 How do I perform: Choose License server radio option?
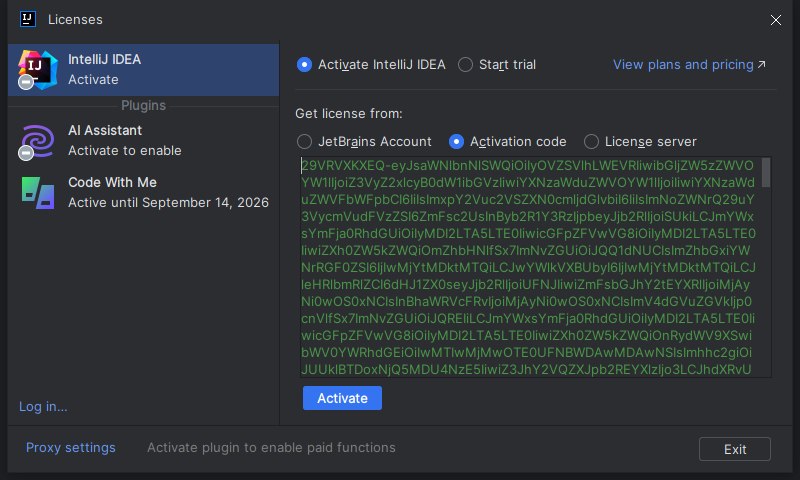(x=592, y=142)
